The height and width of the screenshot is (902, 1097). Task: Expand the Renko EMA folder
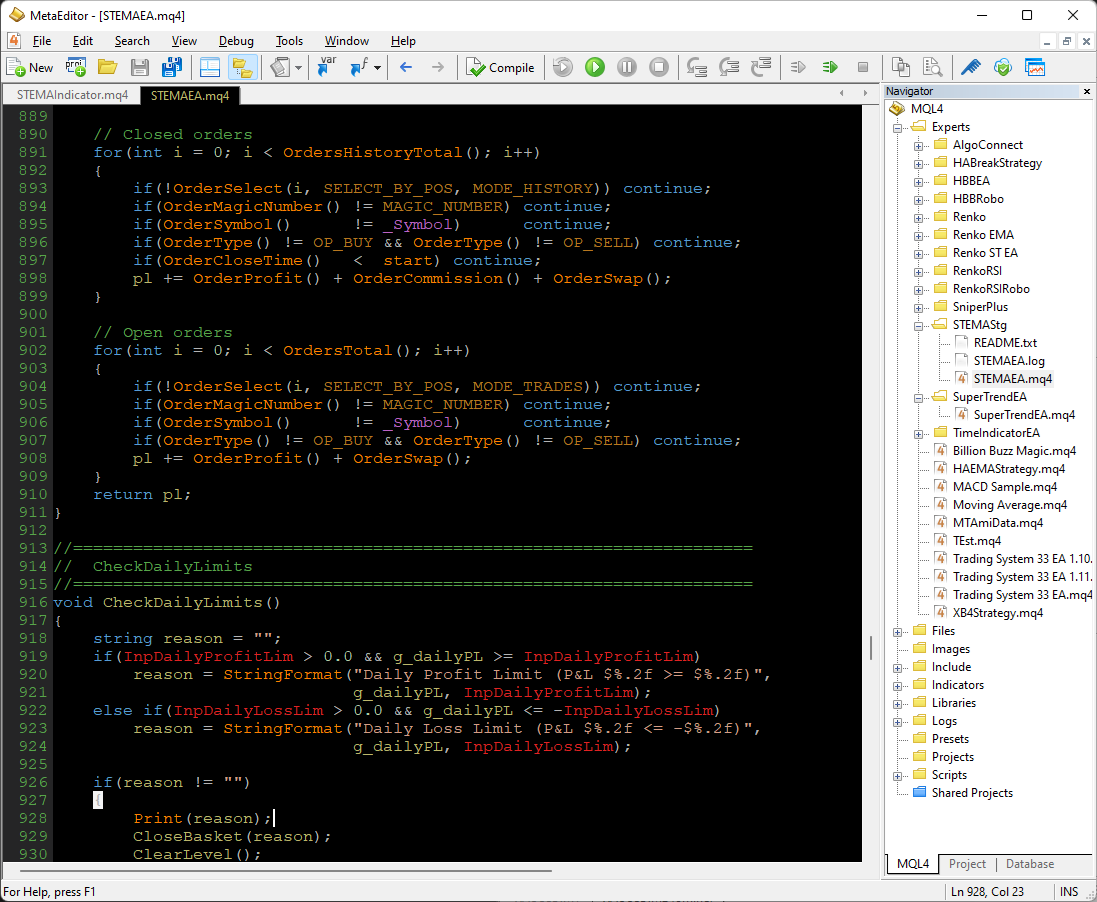[919, 236]
